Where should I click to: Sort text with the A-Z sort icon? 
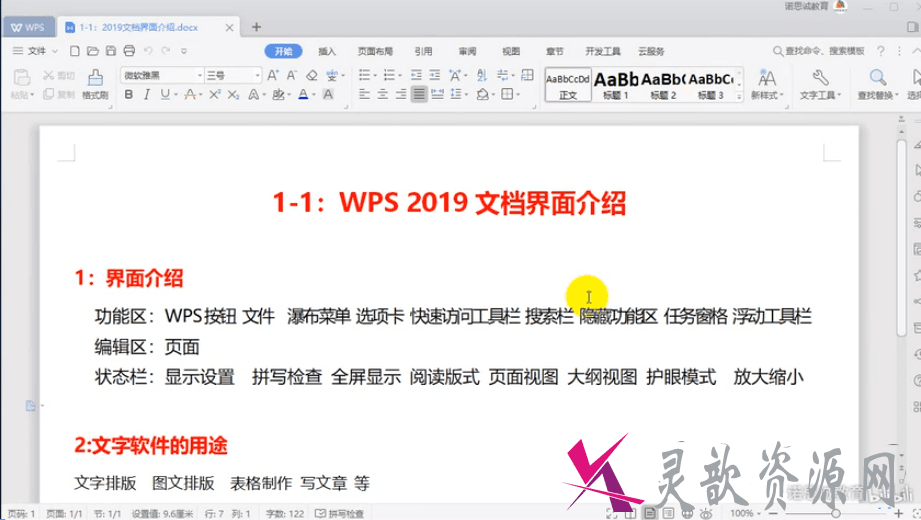pyautogui.click(x=482, y=75)
